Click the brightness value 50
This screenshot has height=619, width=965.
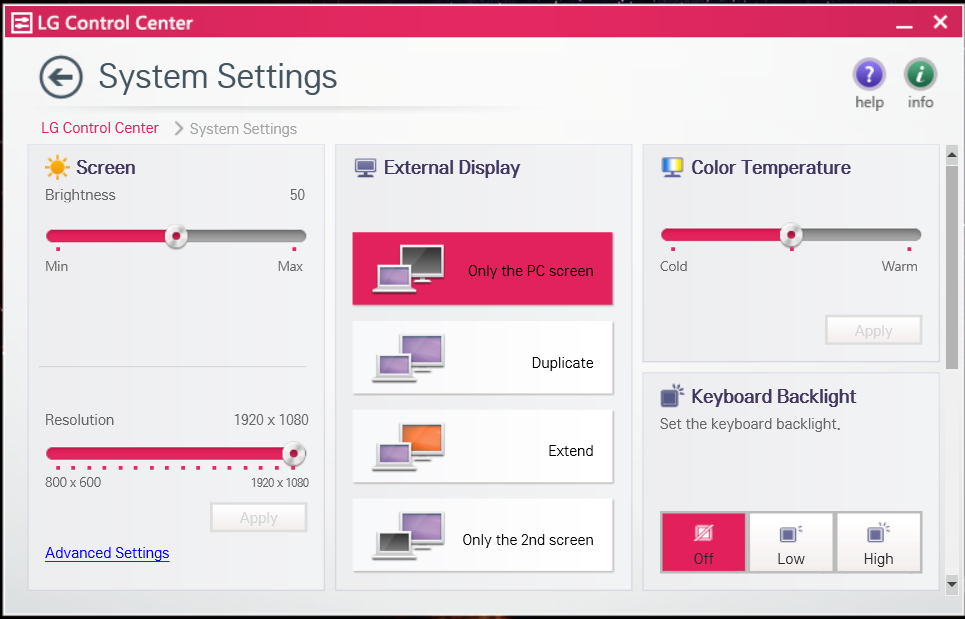point(297,195)
